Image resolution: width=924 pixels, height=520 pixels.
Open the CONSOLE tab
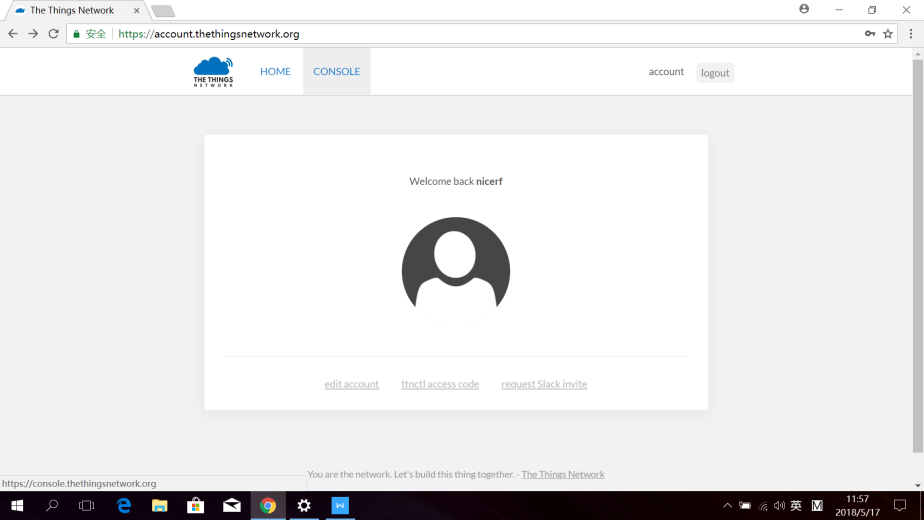(336, 72)
